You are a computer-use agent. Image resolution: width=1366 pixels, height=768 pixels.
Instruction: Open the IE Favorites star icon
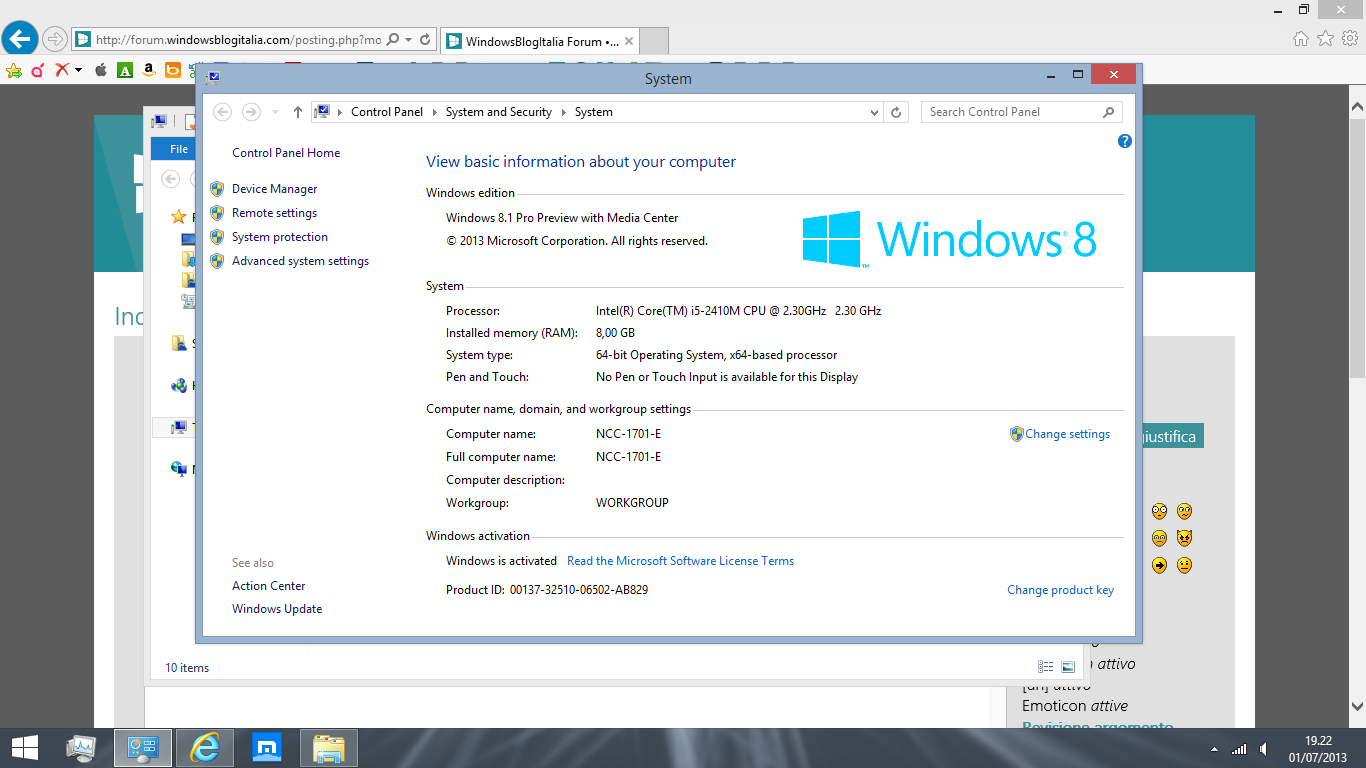click(1325, 39)
